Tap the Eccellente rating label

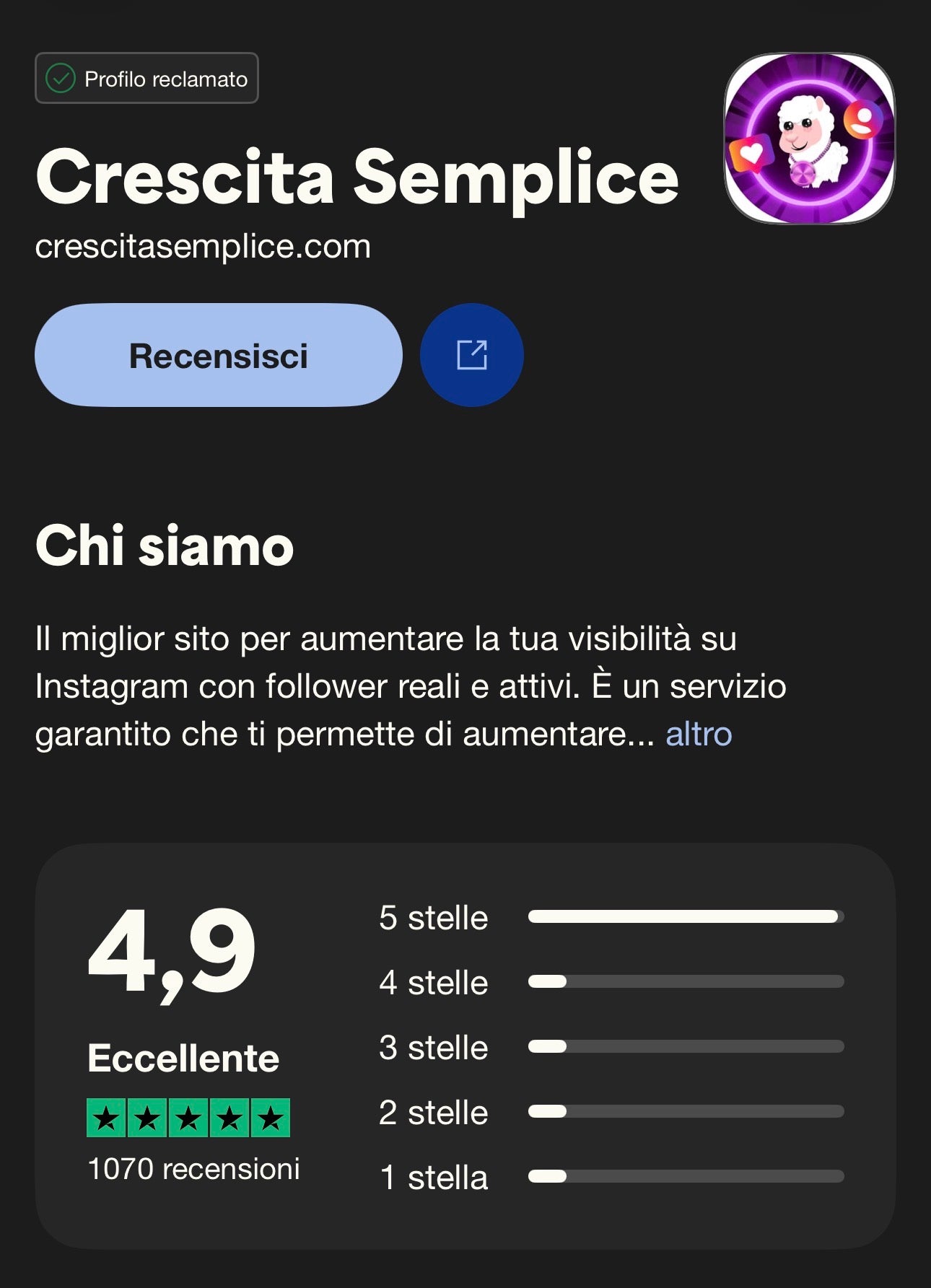(x=183, y=1059)
